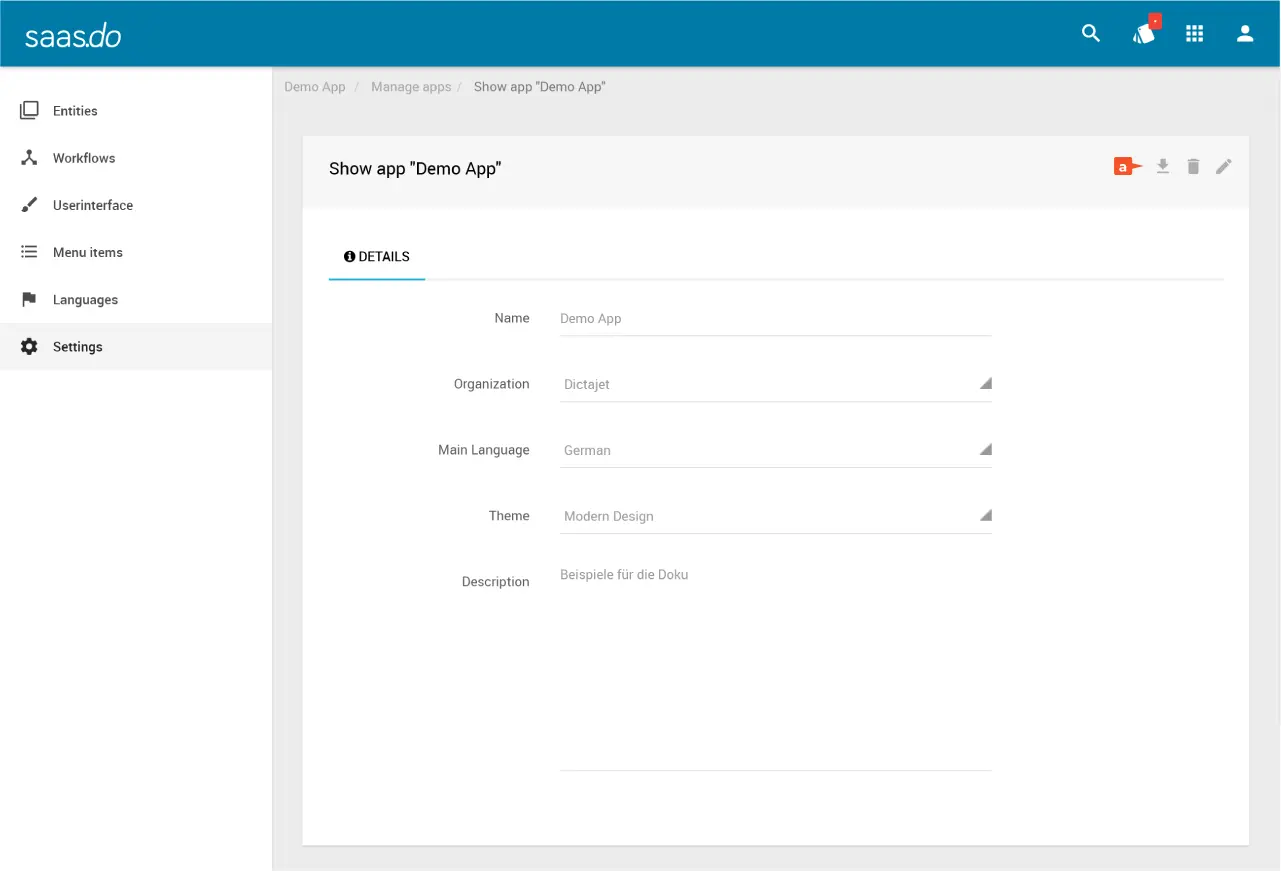1281x871 pixels.
Task: Open Languages in the sidebar
Action: click(x=85, y=300)
